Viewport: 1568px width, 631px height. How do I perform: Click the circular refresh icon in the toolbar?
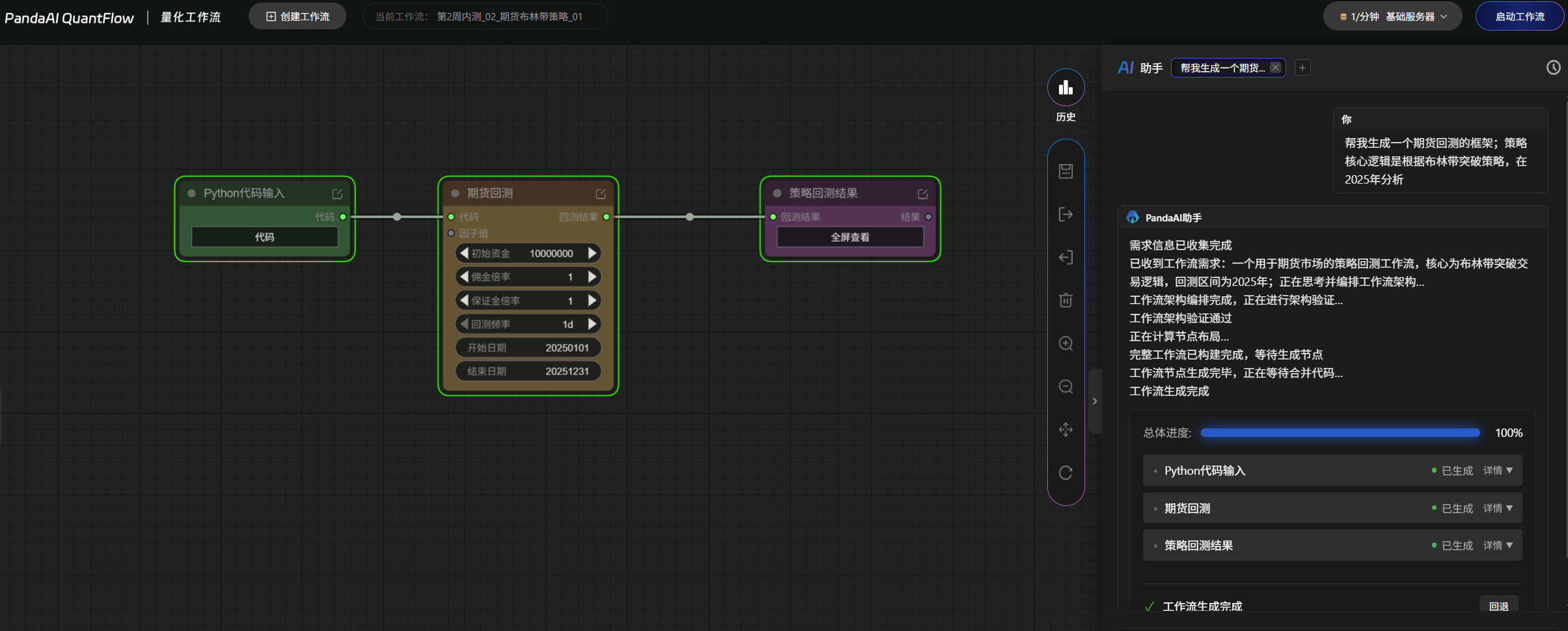pyautogui.click(x=1066, y=472)
